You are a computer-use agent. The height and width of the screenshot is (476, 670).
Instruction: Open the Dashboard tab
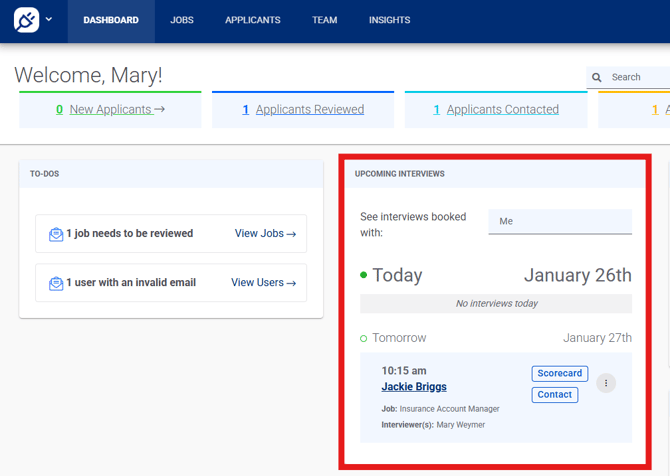pos(111,20)
